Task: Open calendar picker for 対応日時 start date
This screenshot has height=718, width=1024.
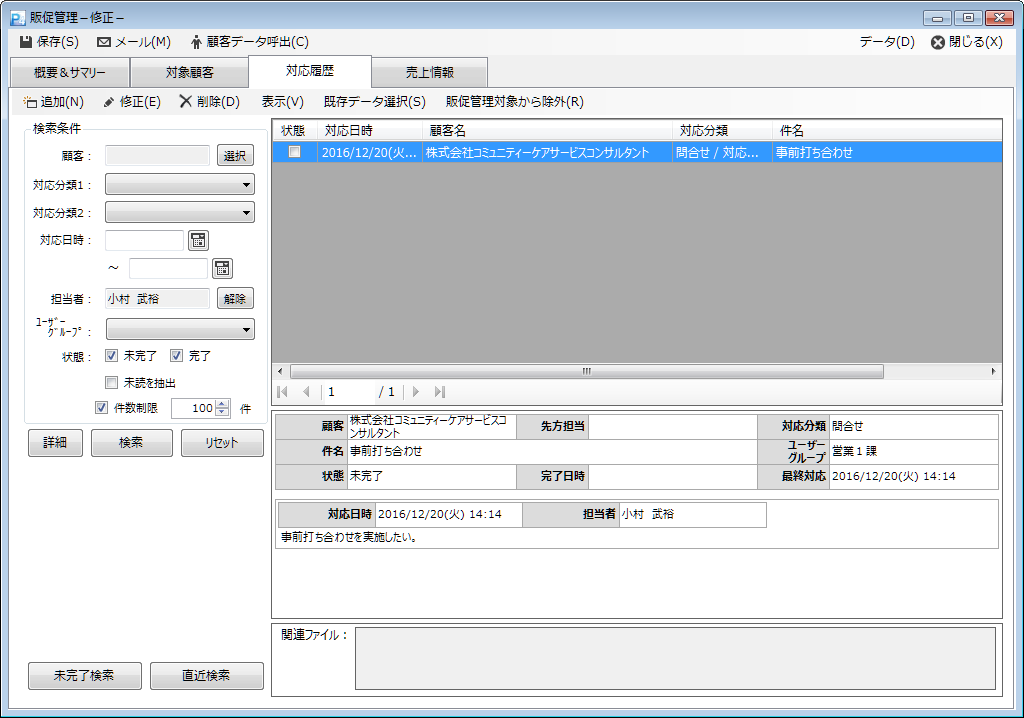Action: tap(198, 240)
